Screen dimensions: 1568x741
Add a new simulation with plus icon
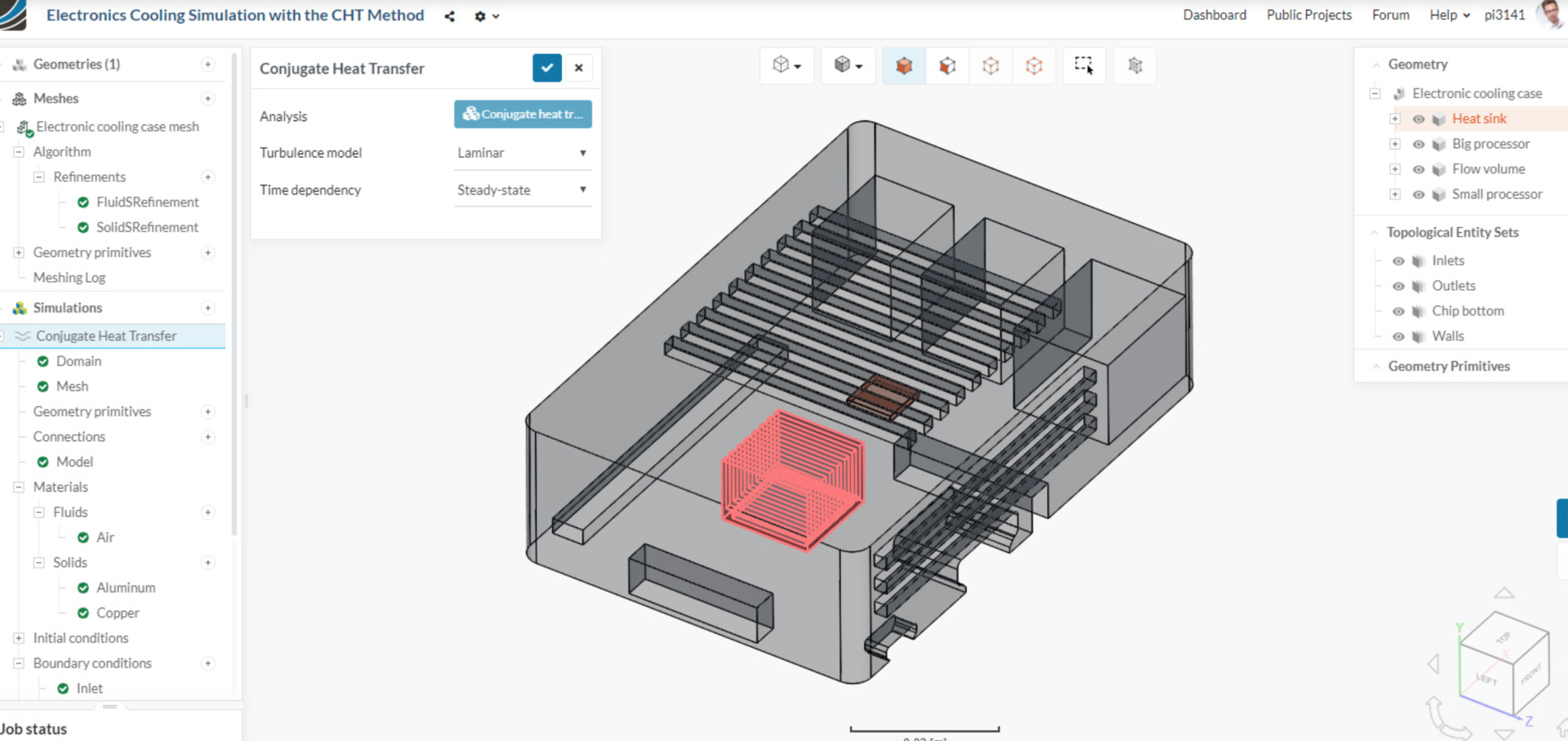point(208,308)
